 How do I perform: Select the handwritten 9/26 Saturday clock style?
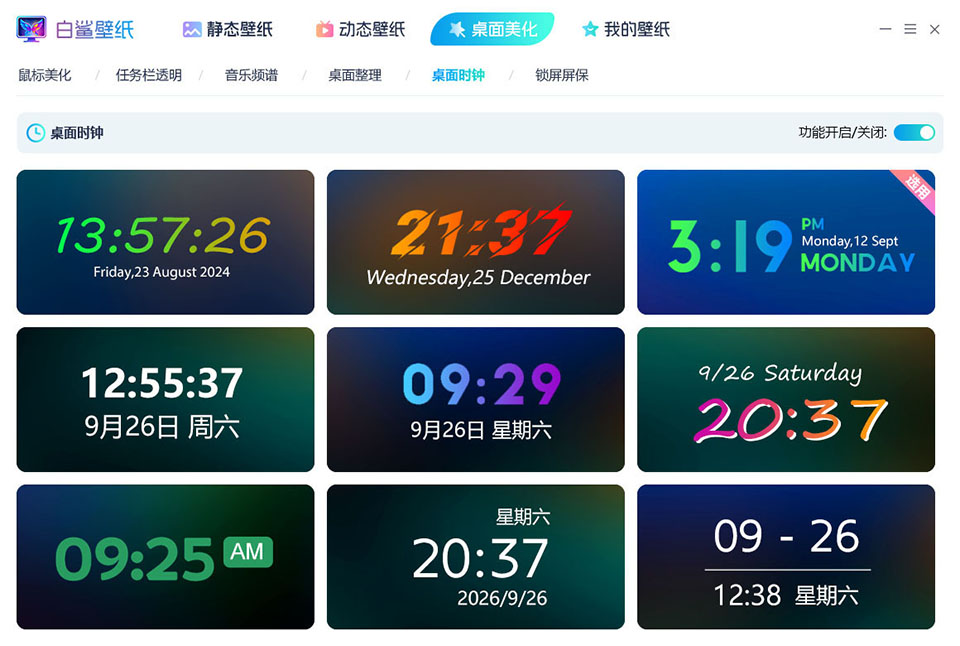click(x=786, y=400)
